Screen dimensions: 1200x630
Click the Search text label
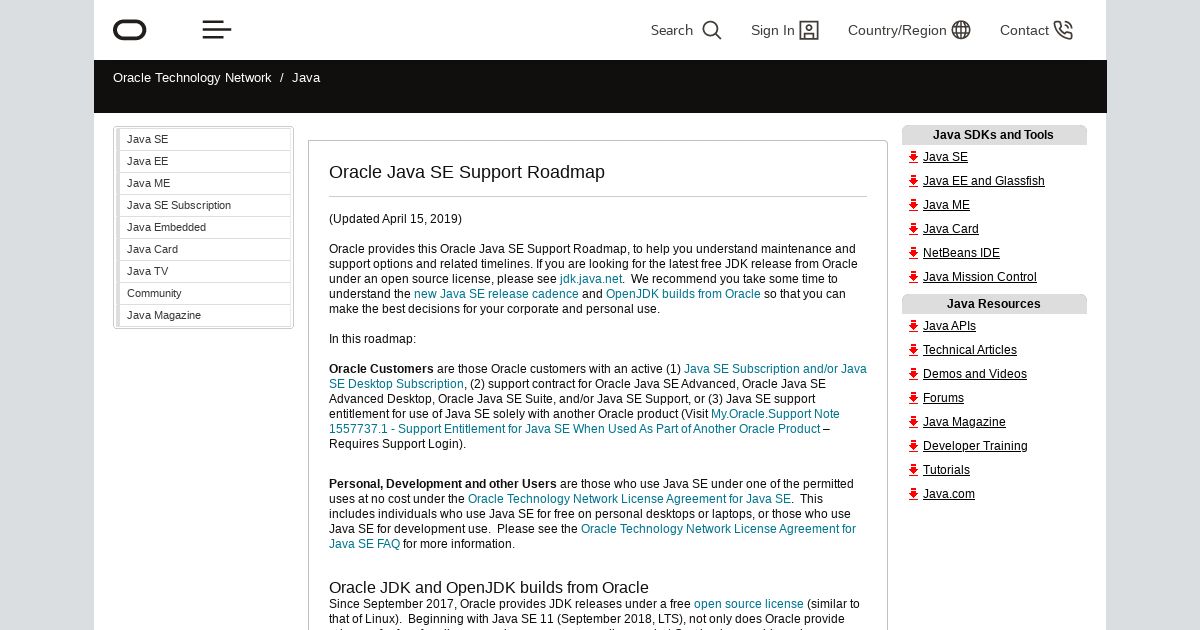(672, 30)
